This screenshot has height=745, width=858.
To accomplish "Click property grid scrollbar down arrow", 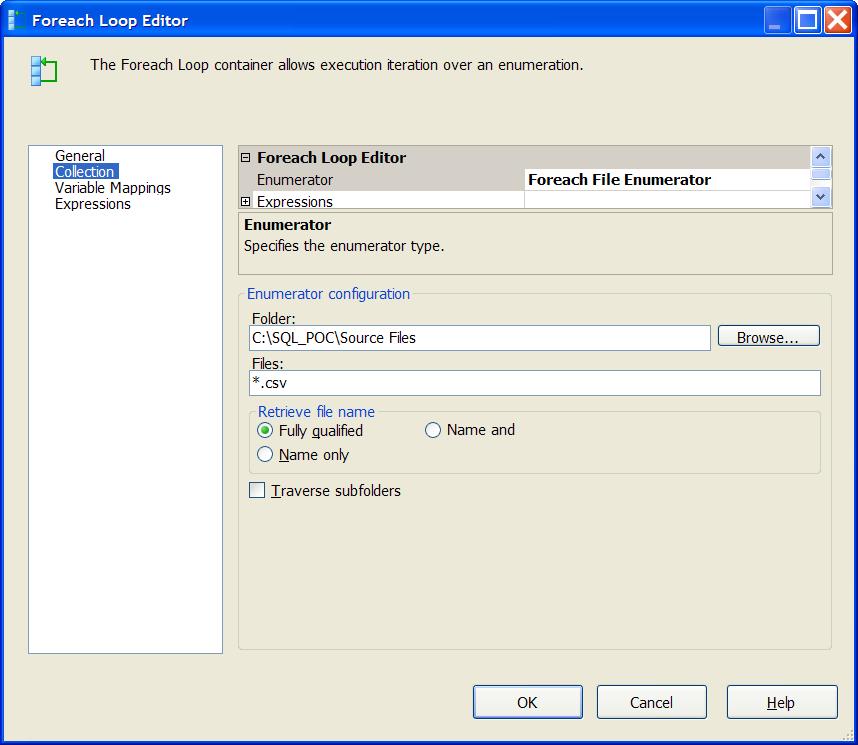I will [820, 197].
